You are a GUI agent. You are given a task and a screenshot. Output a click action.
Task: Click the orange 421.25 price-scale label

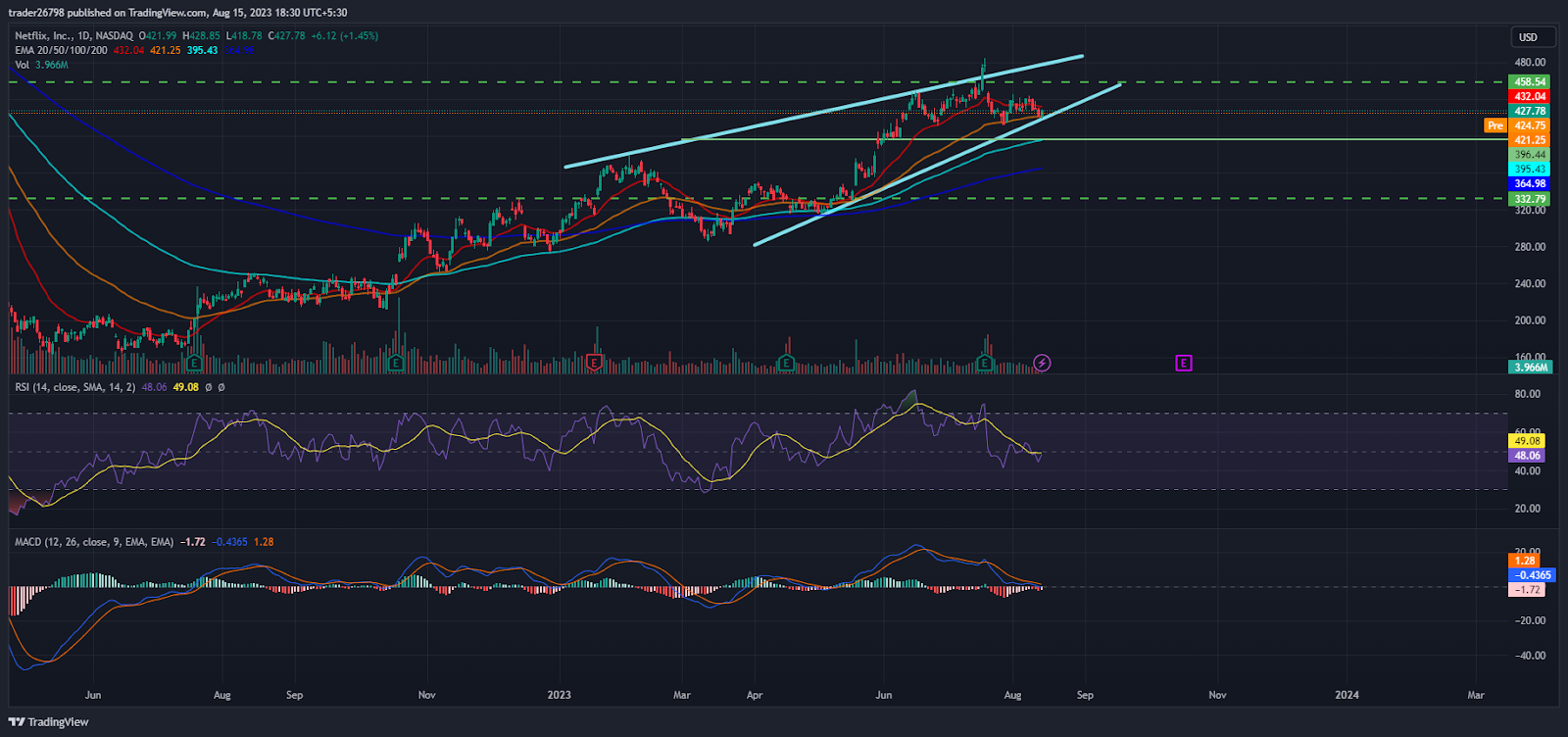point(1530,140)
